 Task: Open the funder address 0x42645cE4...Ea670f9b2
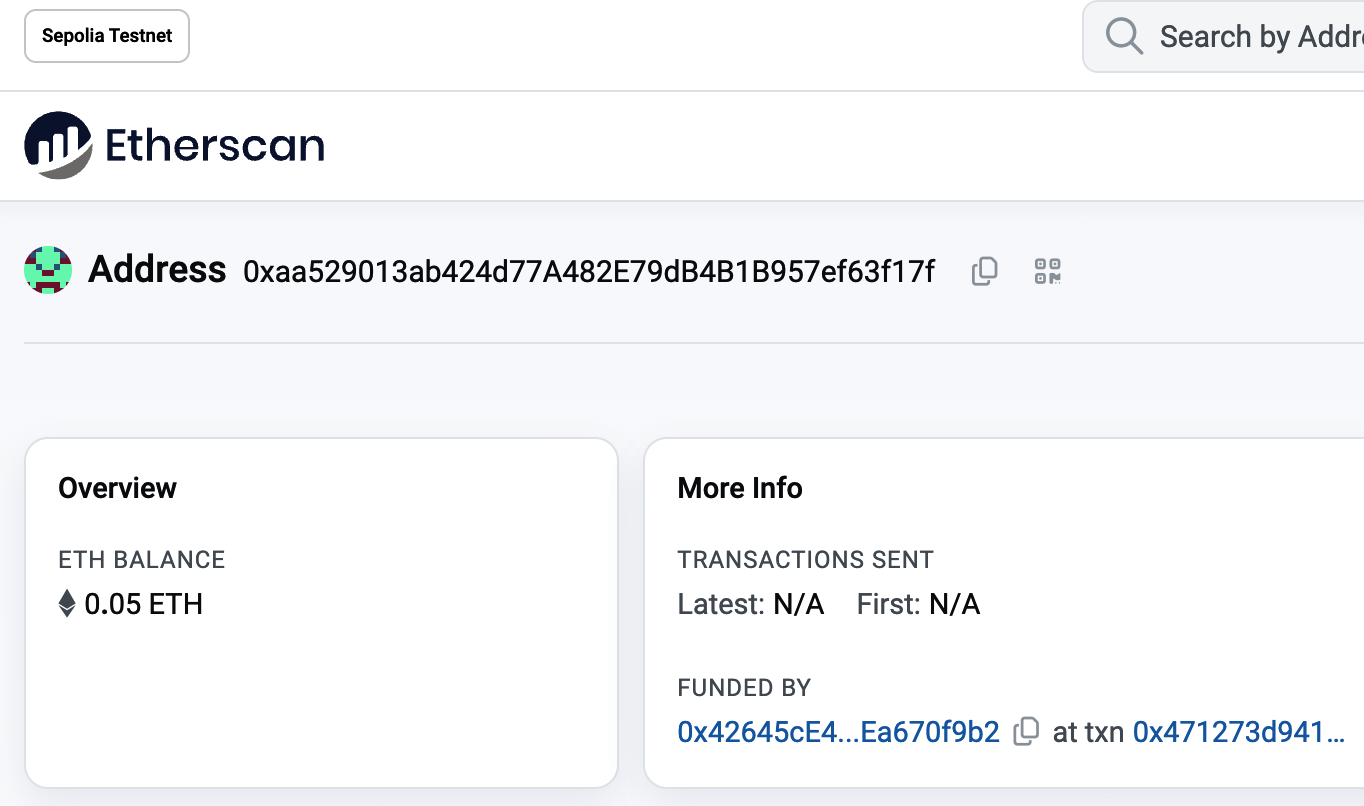coord(838,732)
